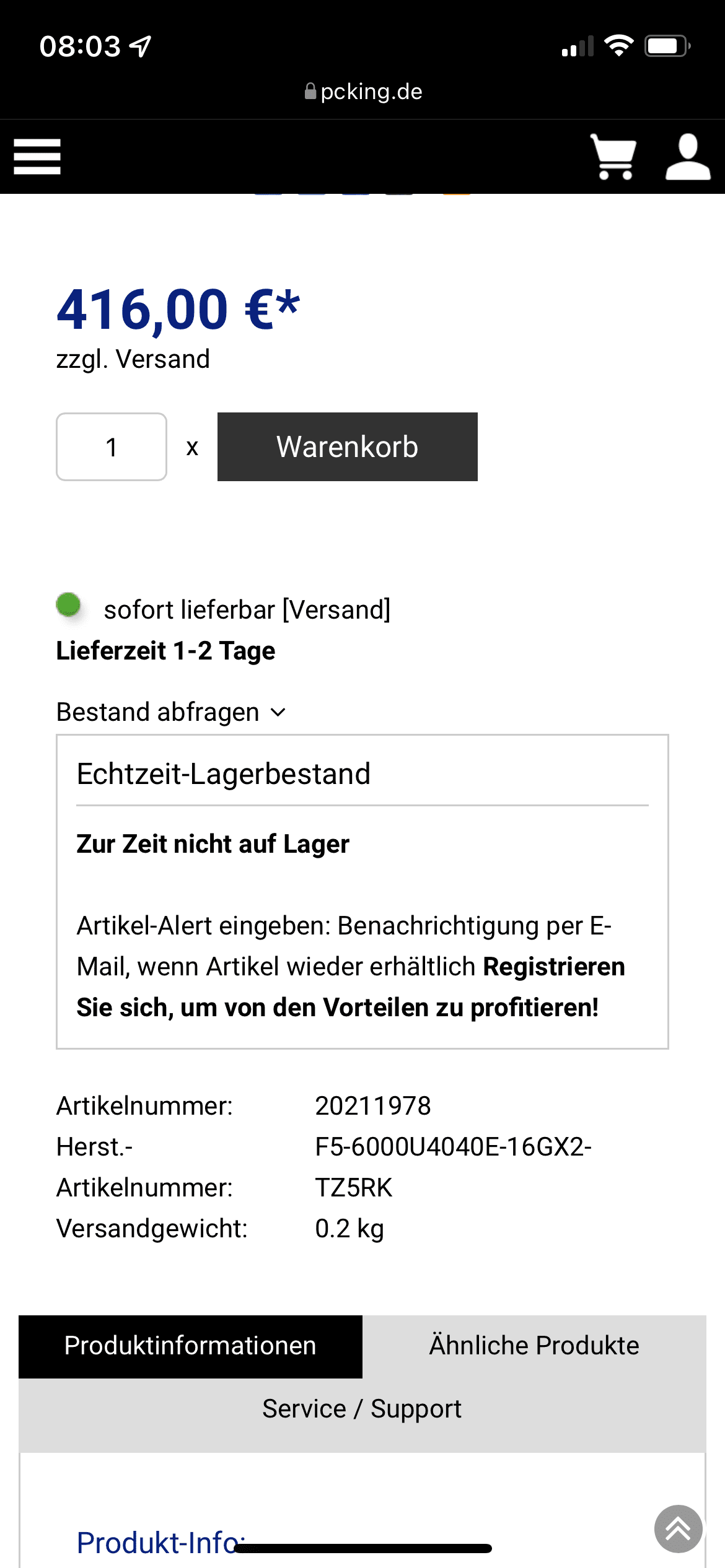
Task: Focus the quantity input field
Action: click(112, 446)
